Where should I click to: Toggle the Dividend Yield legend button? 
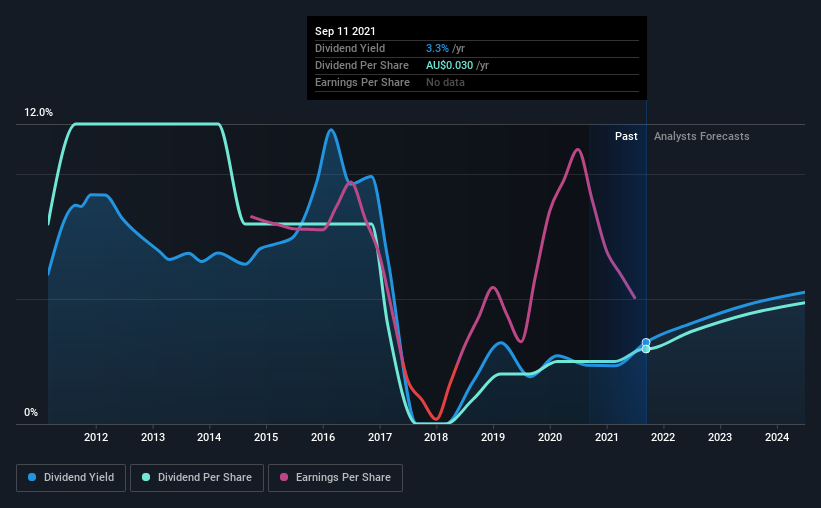tap(71, 478)
